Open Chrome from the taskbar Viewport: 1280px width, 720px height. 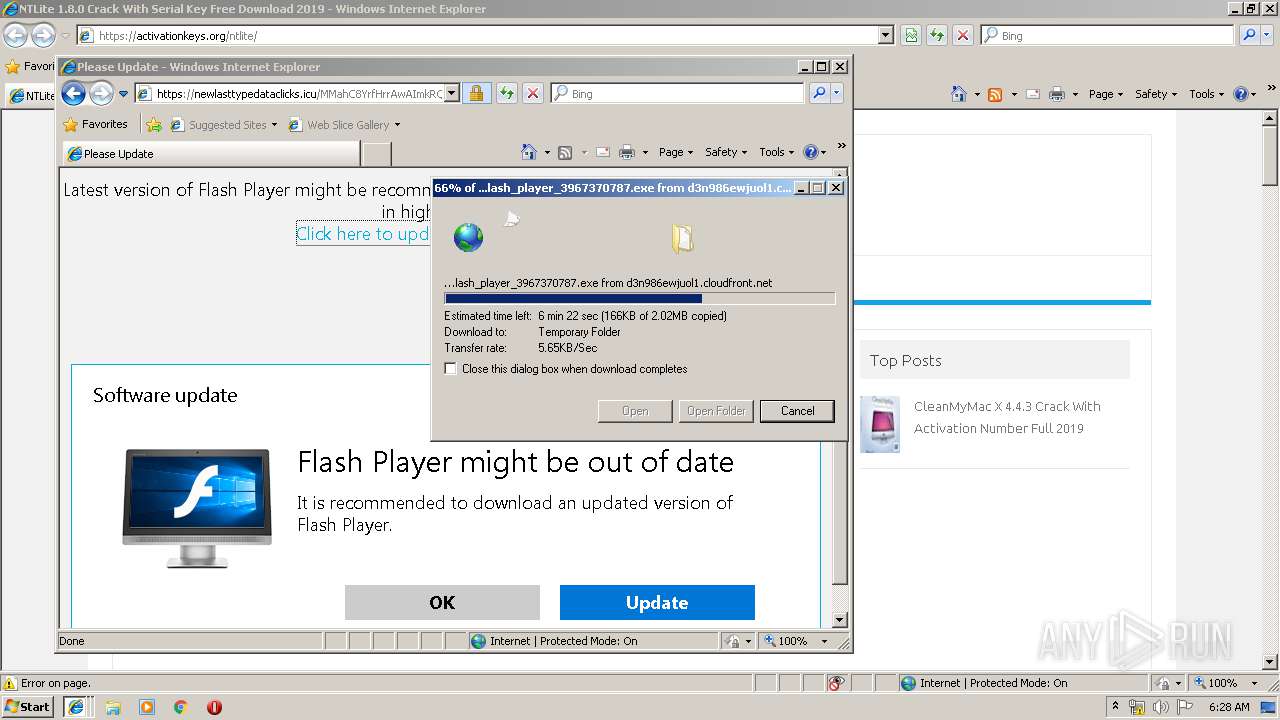click(x=180, y=707)
